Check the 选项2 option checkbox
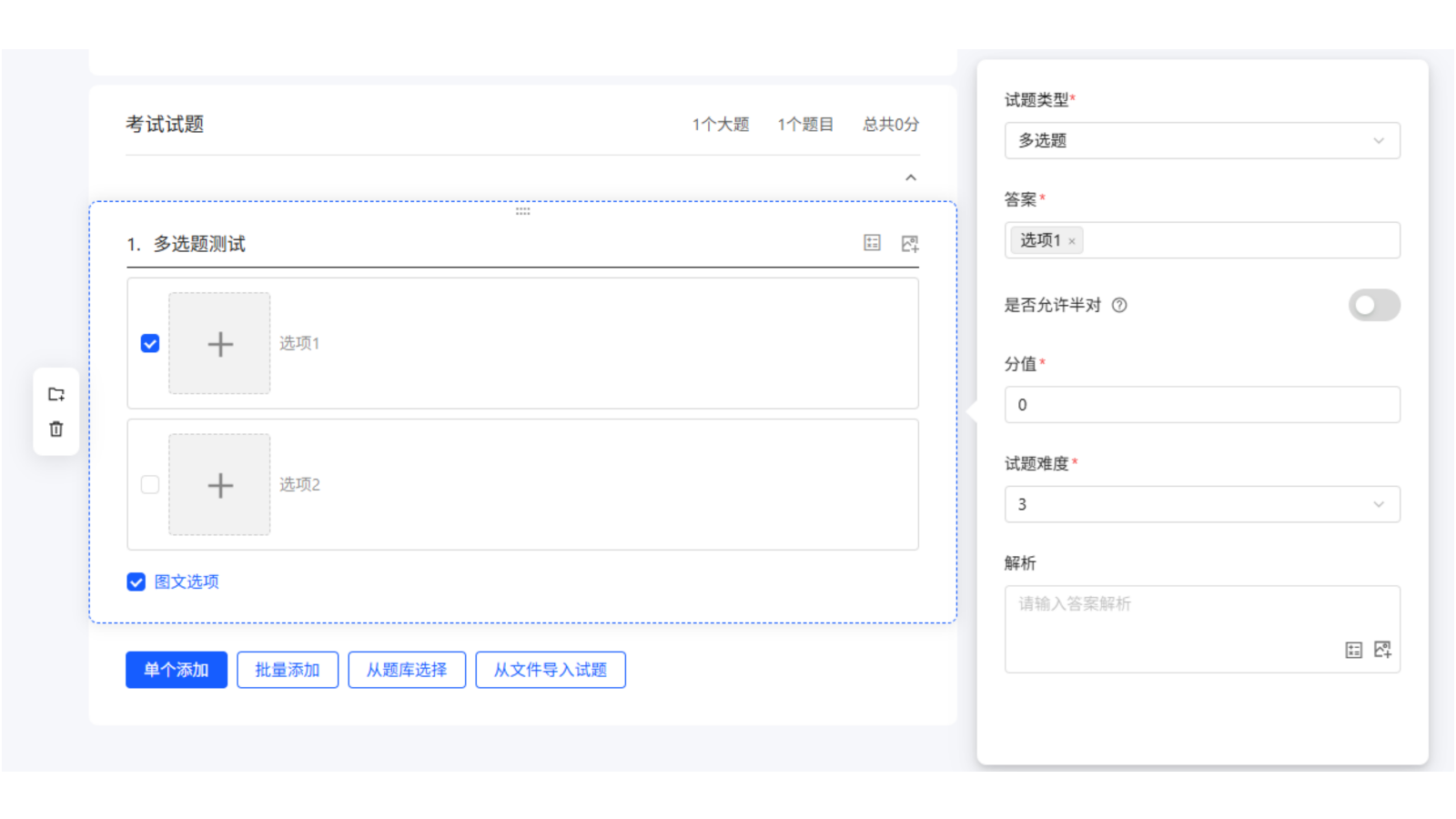1456x819 pixels. [150, 485]
